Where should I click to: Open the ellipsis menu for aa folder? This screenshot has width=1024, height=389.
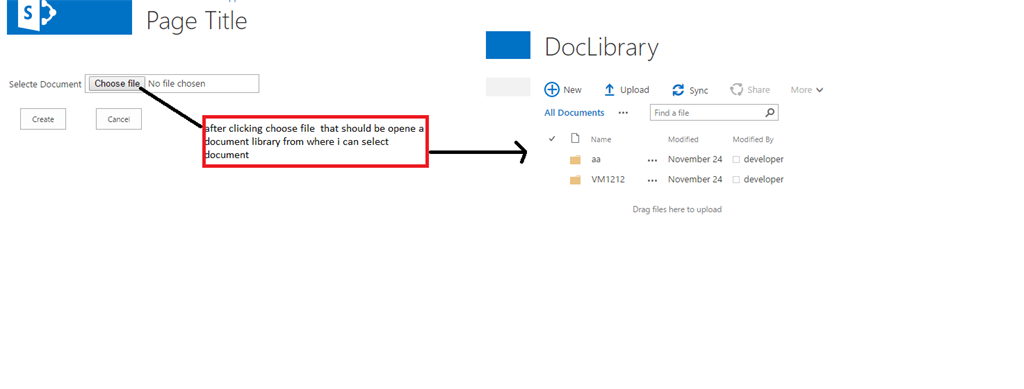pos(652,160)
